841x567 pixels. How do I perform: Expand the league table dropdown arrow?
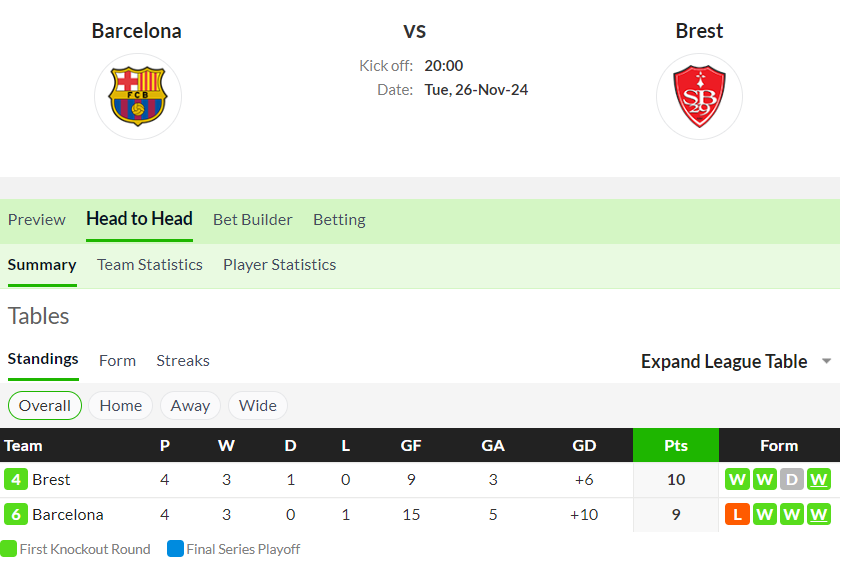tap(827, 361)
